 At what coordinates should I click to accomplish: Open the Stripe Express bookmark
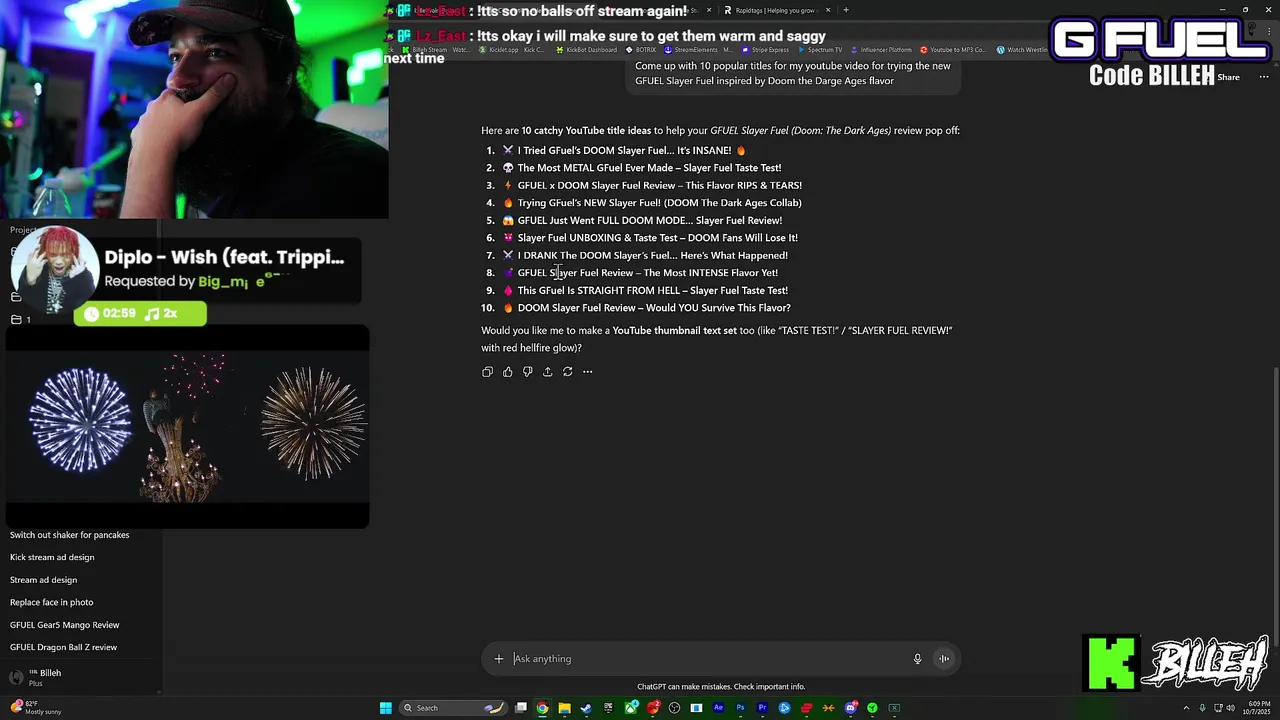coord(765,49)
